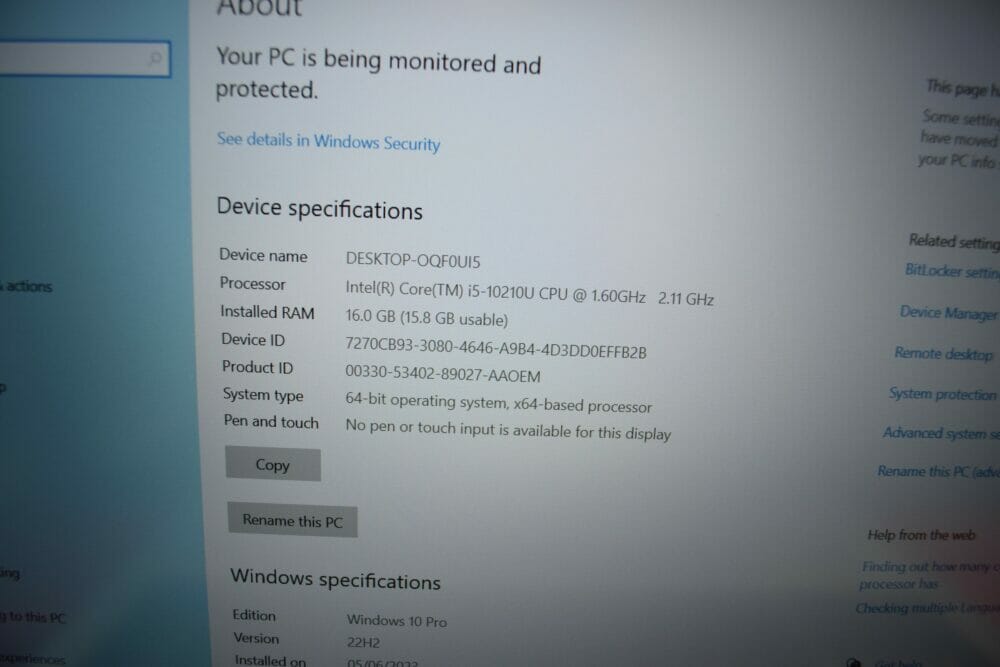The height and width of the screenshot is (667, 1000).
Task: Open Advanced system settings link
Action: (941, 434)
